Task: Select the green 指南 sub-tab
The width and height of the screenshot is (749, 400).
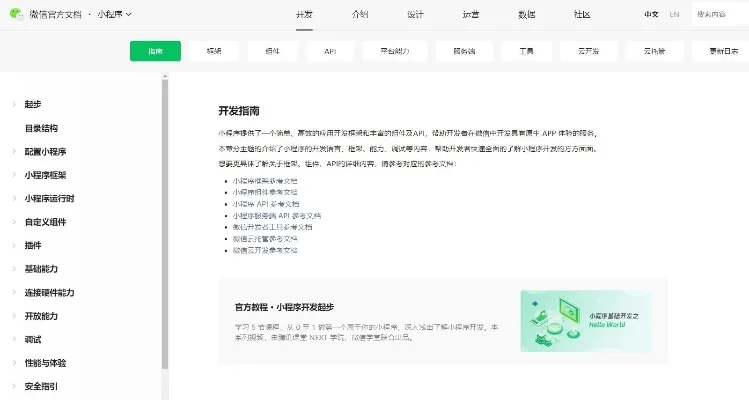Action: tap(155, 51)
